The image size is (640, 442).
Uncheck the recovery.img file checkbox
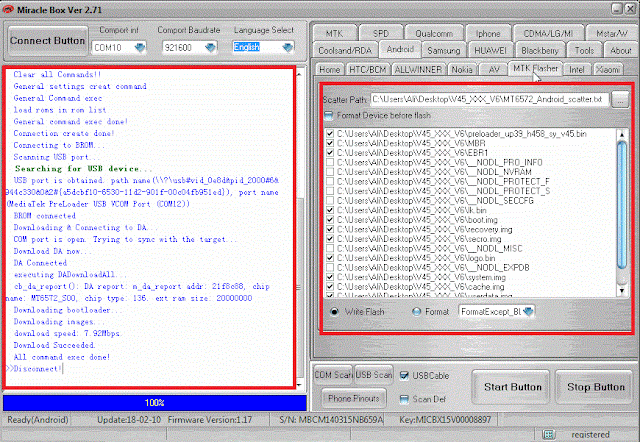pyautogui.click(x=330, y=229)
